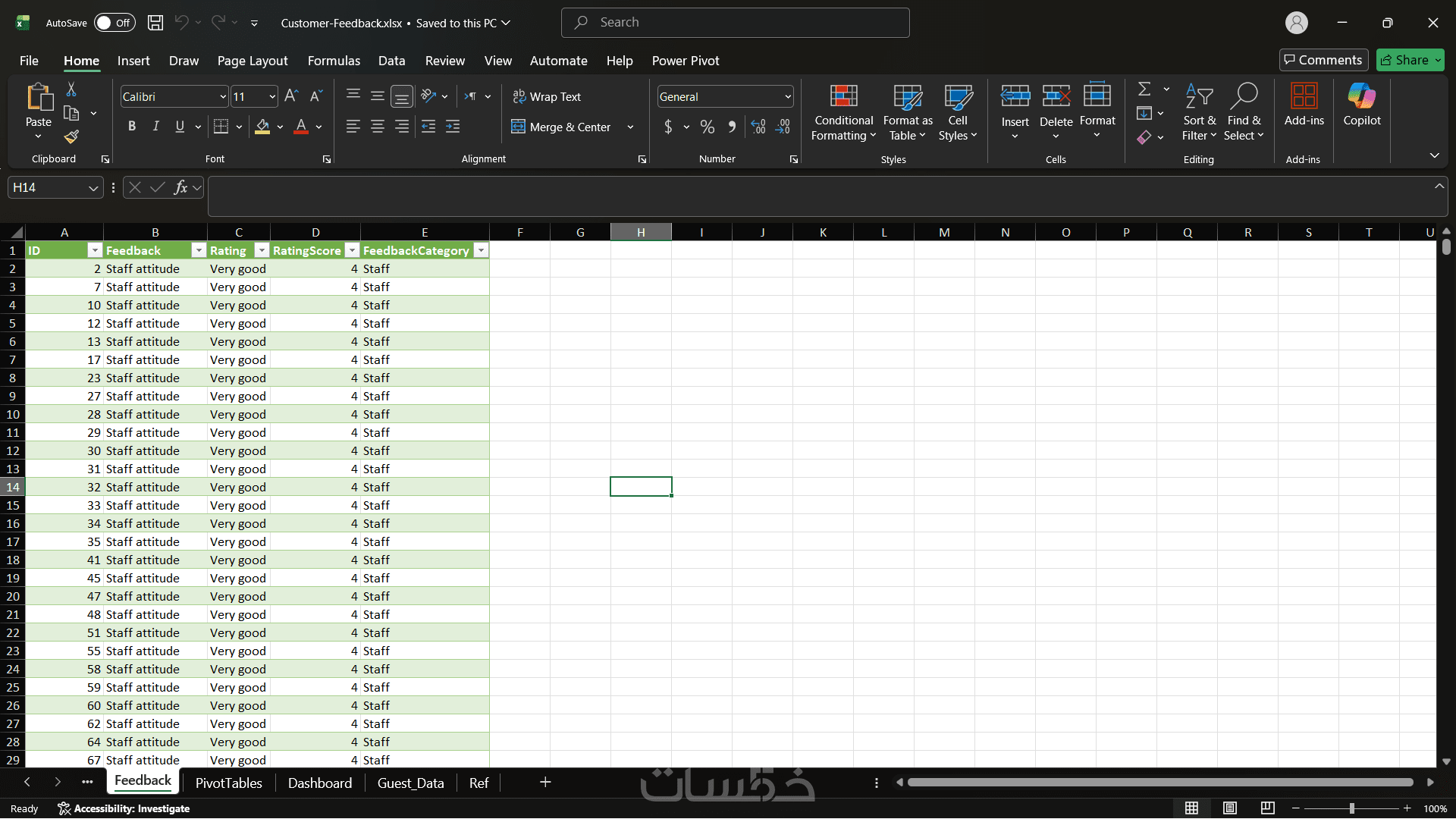Toggle Bold formatting

pos(132,127)
